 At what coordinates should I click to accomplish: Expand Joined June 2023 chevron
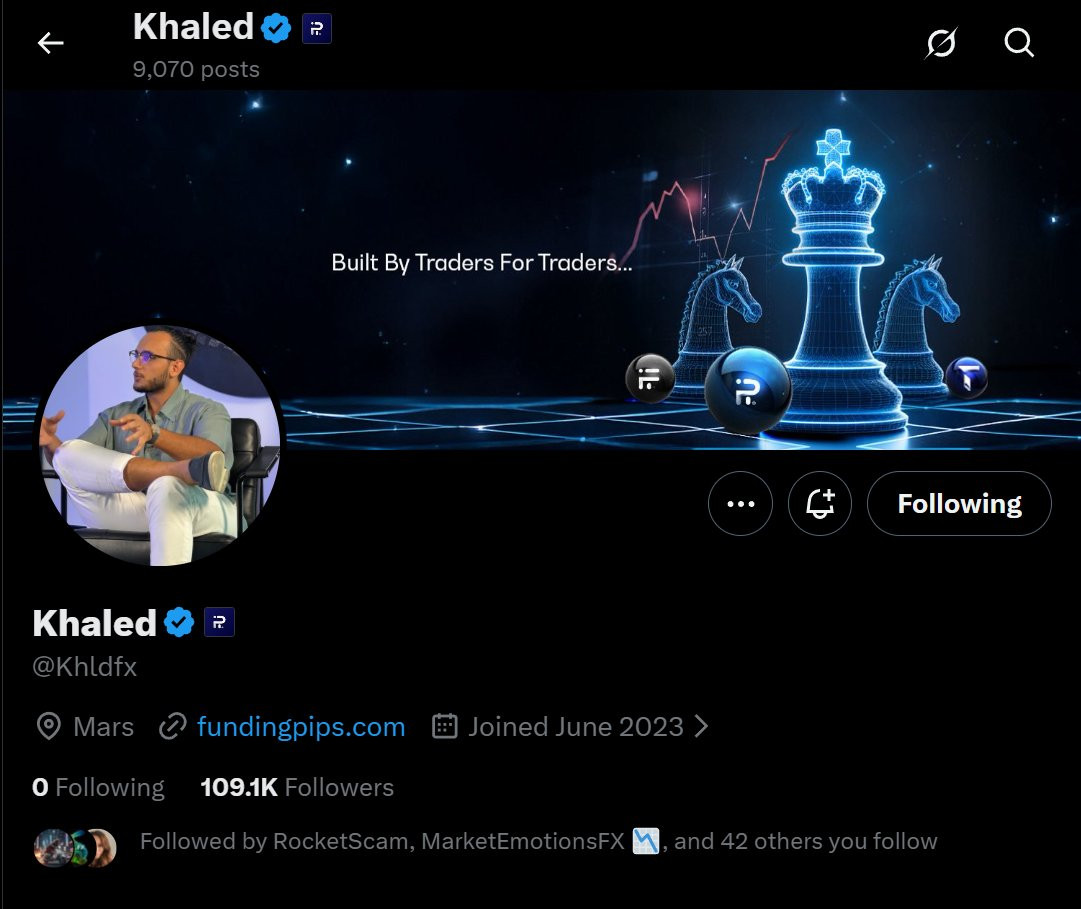[702, 726]
